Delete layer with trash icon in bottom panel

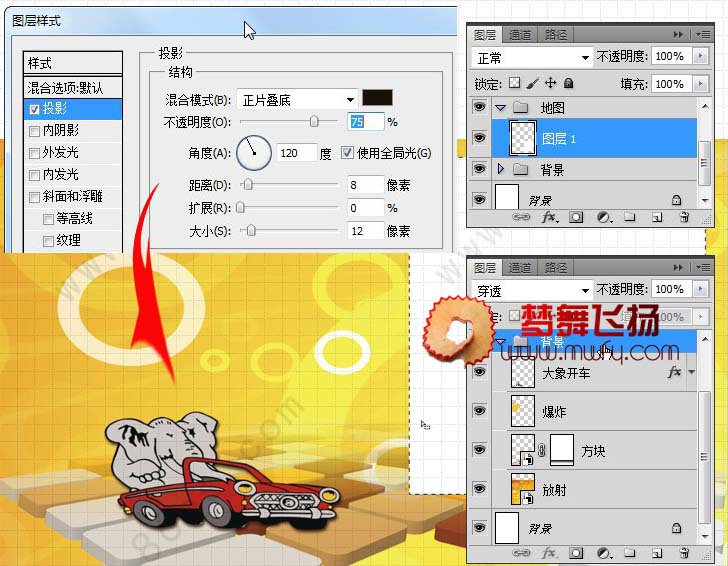(x=684, y=553)
